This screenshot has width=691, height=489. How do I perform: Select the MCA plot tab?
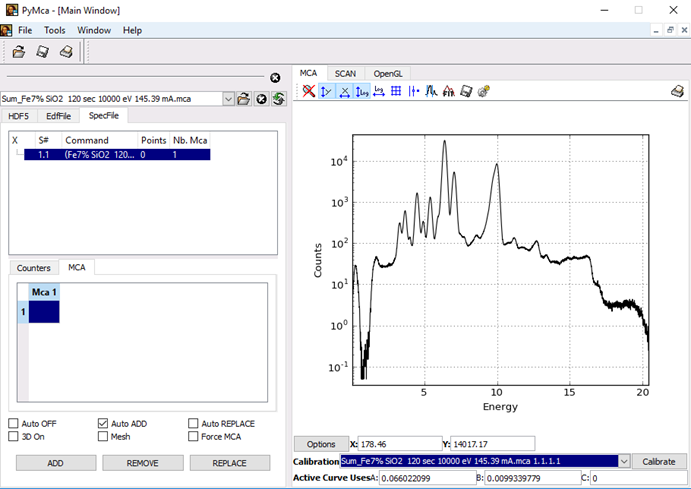[308, 73]
